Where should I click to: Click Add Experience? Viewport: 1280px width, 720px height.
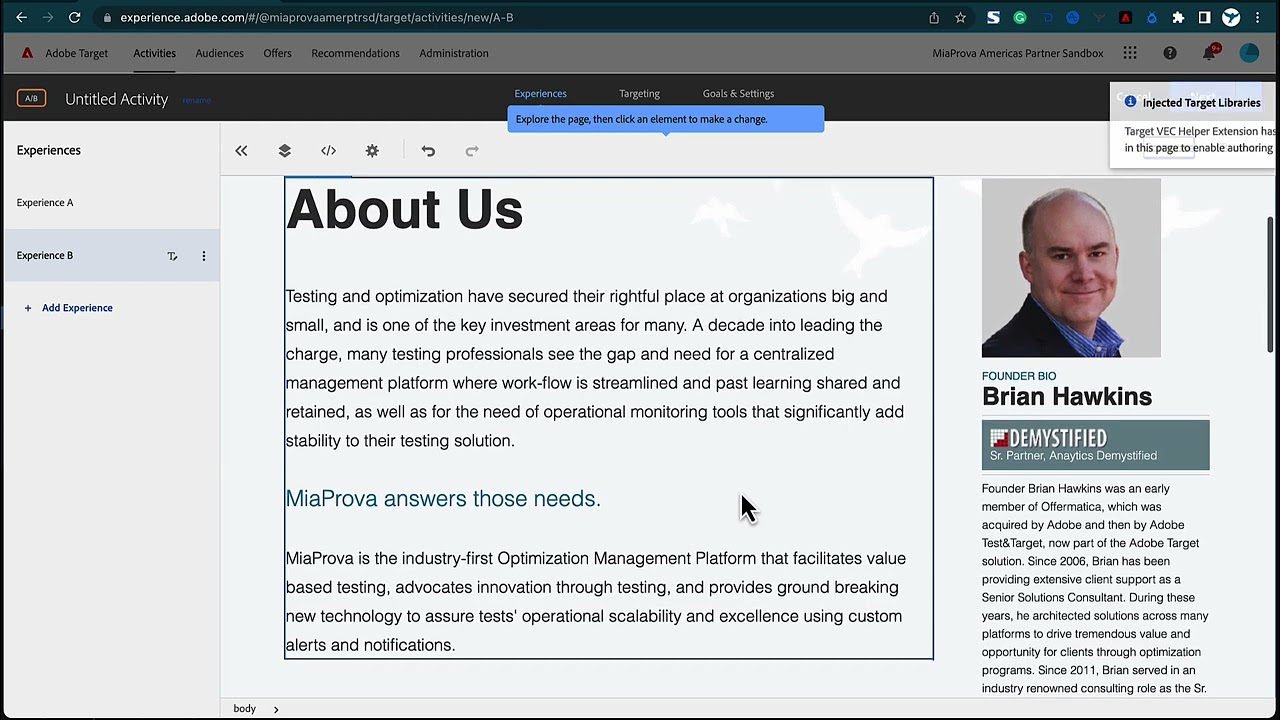tap(68, 308)
